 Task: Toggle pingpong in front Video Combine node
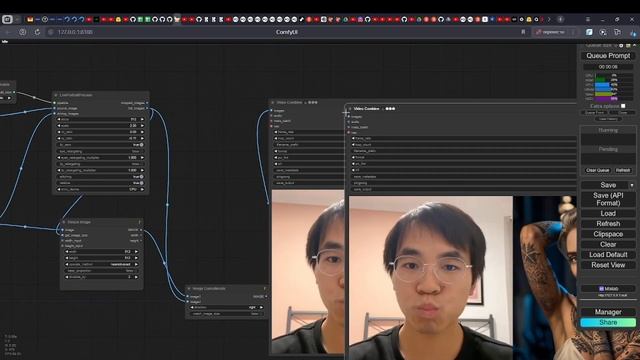[x=463, y=183]
